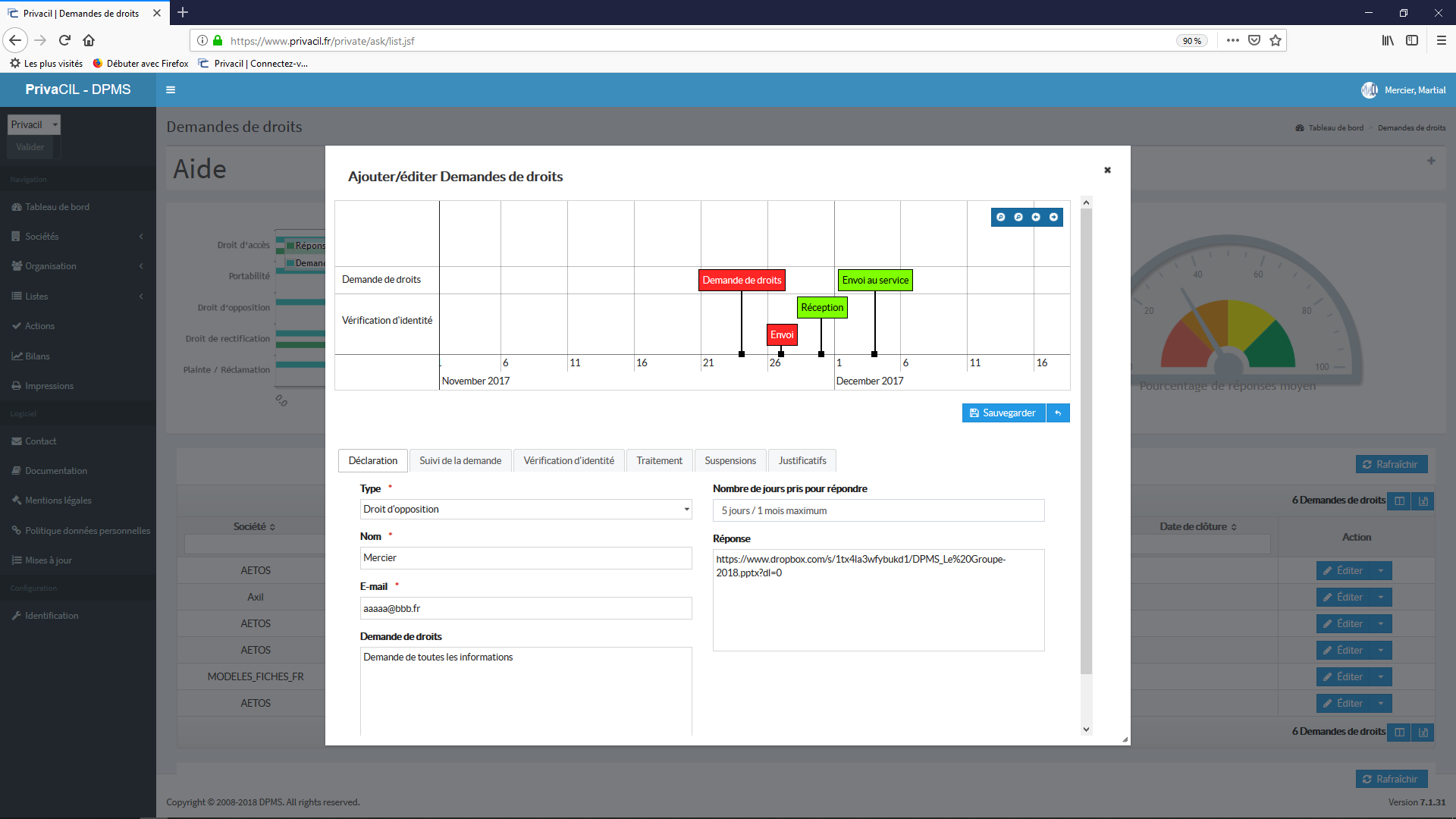1456x819 pixels.
Task: Click the Sauvegarder button in modal
Action: tap(1003, 413)
